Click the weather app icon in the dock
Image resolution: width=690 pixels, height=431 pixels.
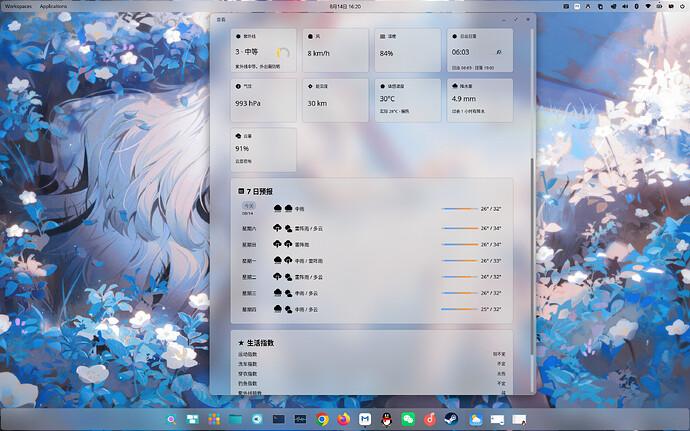475,420
